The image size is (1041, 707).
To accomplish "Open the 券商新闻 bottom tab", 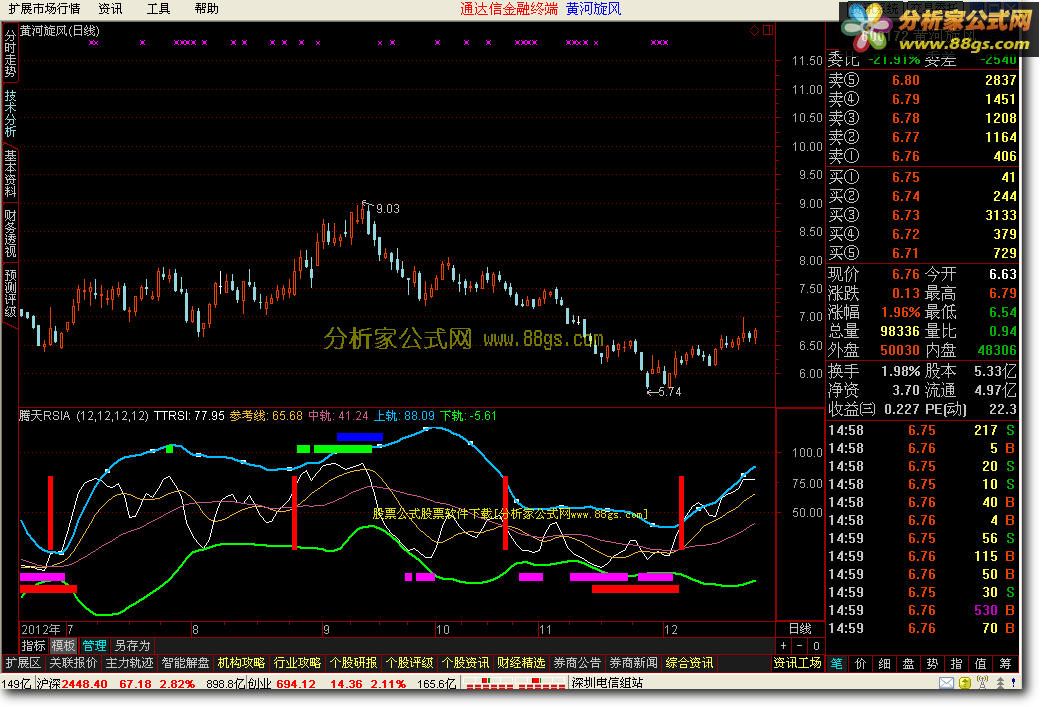I will pos(633,663).
